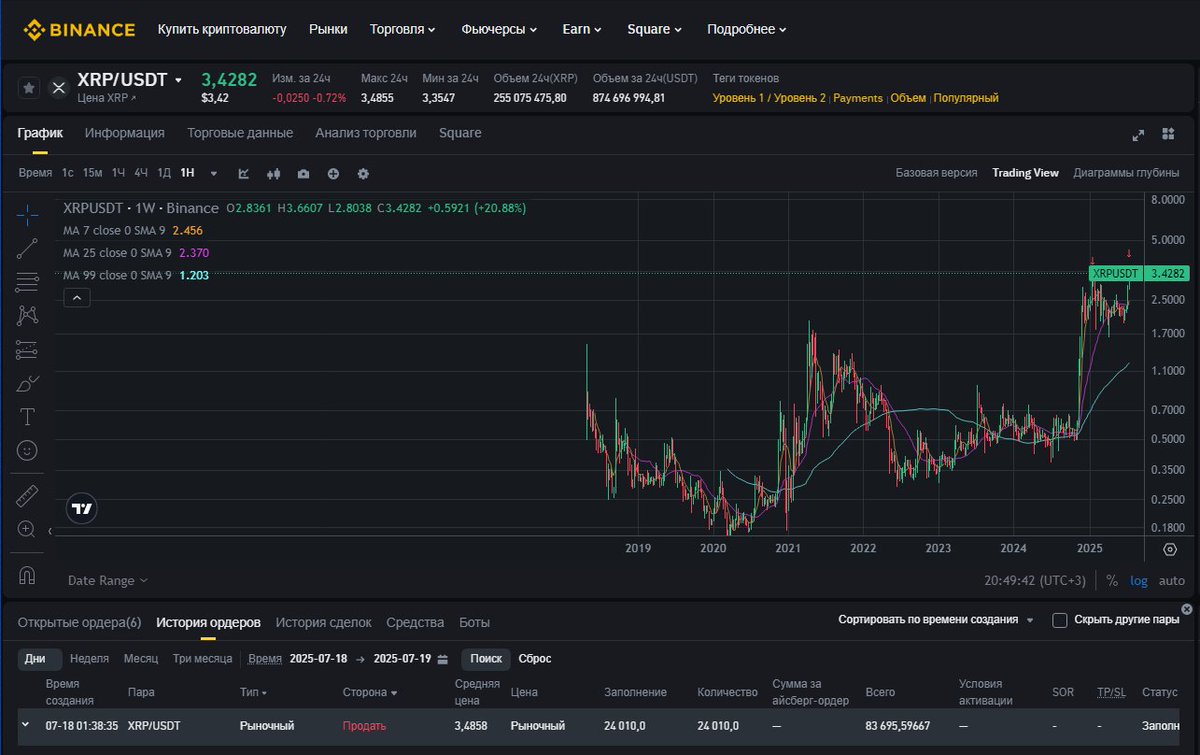Open Рынки link
1200x755 pixels.
pos(328,29)
